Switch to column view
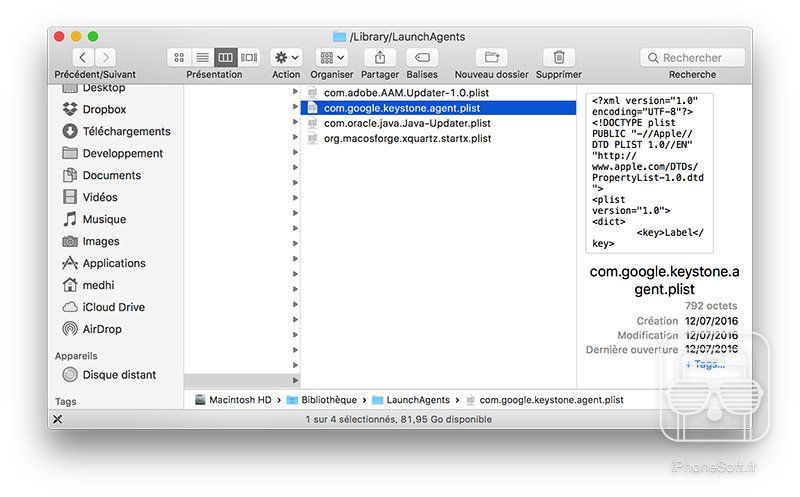 coord(226,58)
